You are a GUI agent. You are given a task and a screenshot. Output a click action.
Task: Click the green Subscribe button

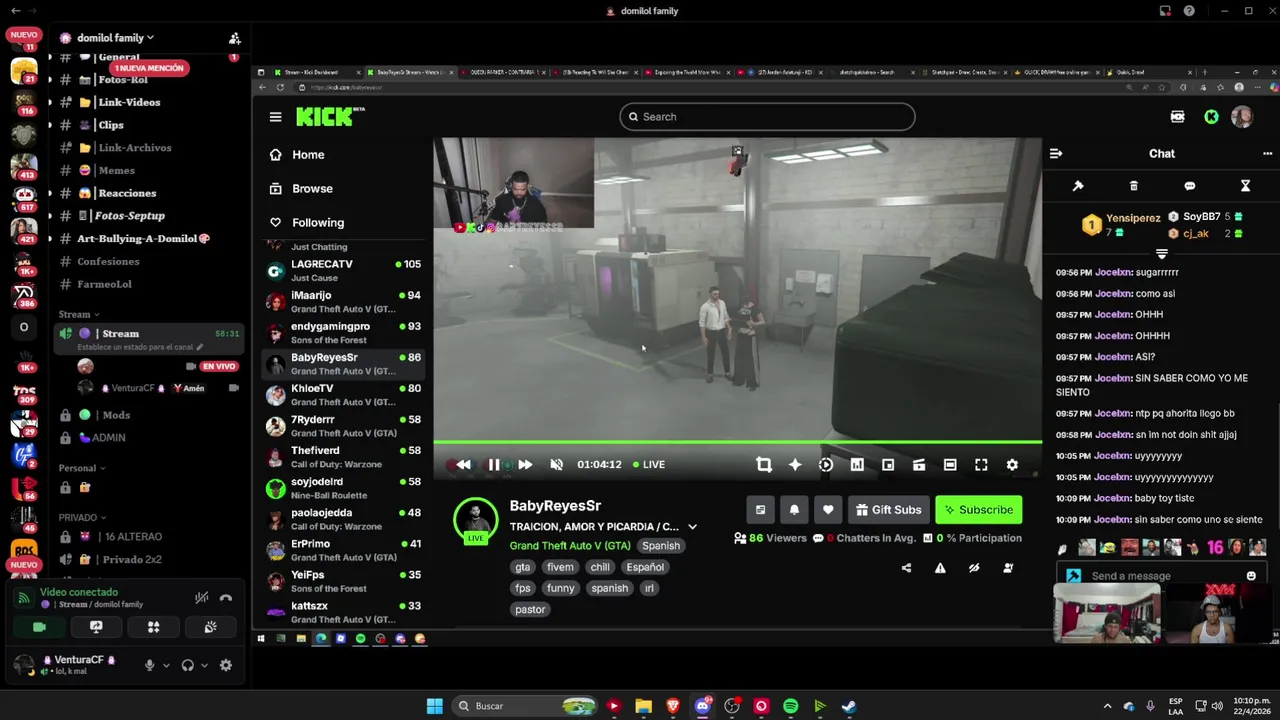click(x=979, y=510)
